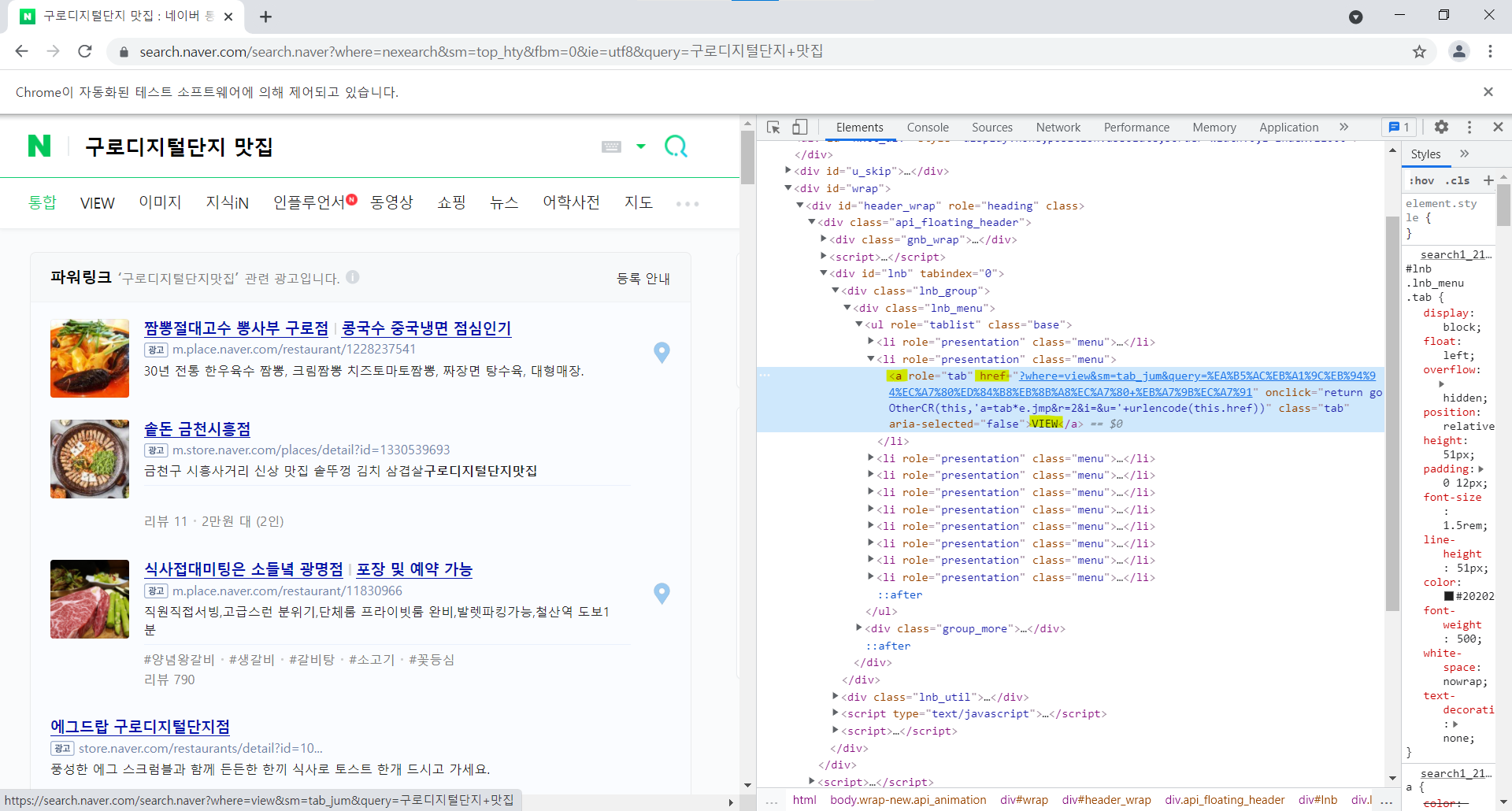Open 에그드랍 구로디지털단지점 link
The width and height of the screenshot is (1512, 811).
pos(140,726)
